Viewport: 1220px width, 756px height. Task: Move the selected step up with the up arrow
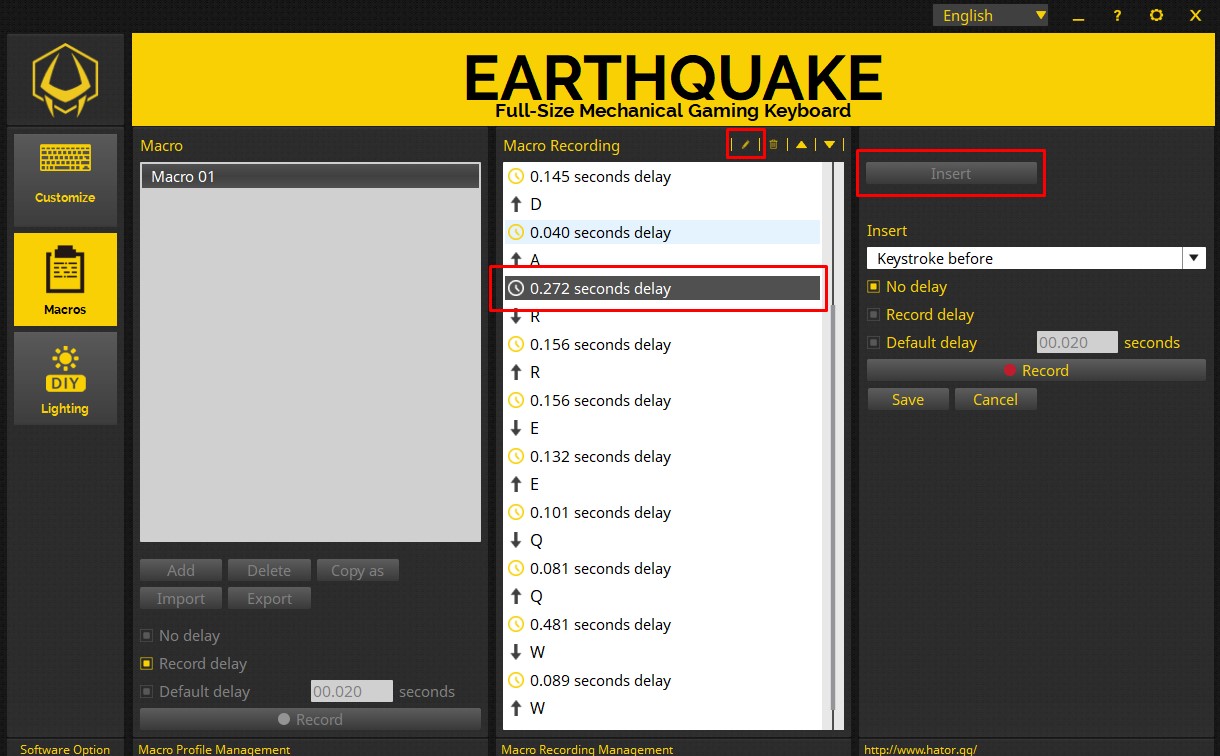pyautogui.click(x=801, y=145)
